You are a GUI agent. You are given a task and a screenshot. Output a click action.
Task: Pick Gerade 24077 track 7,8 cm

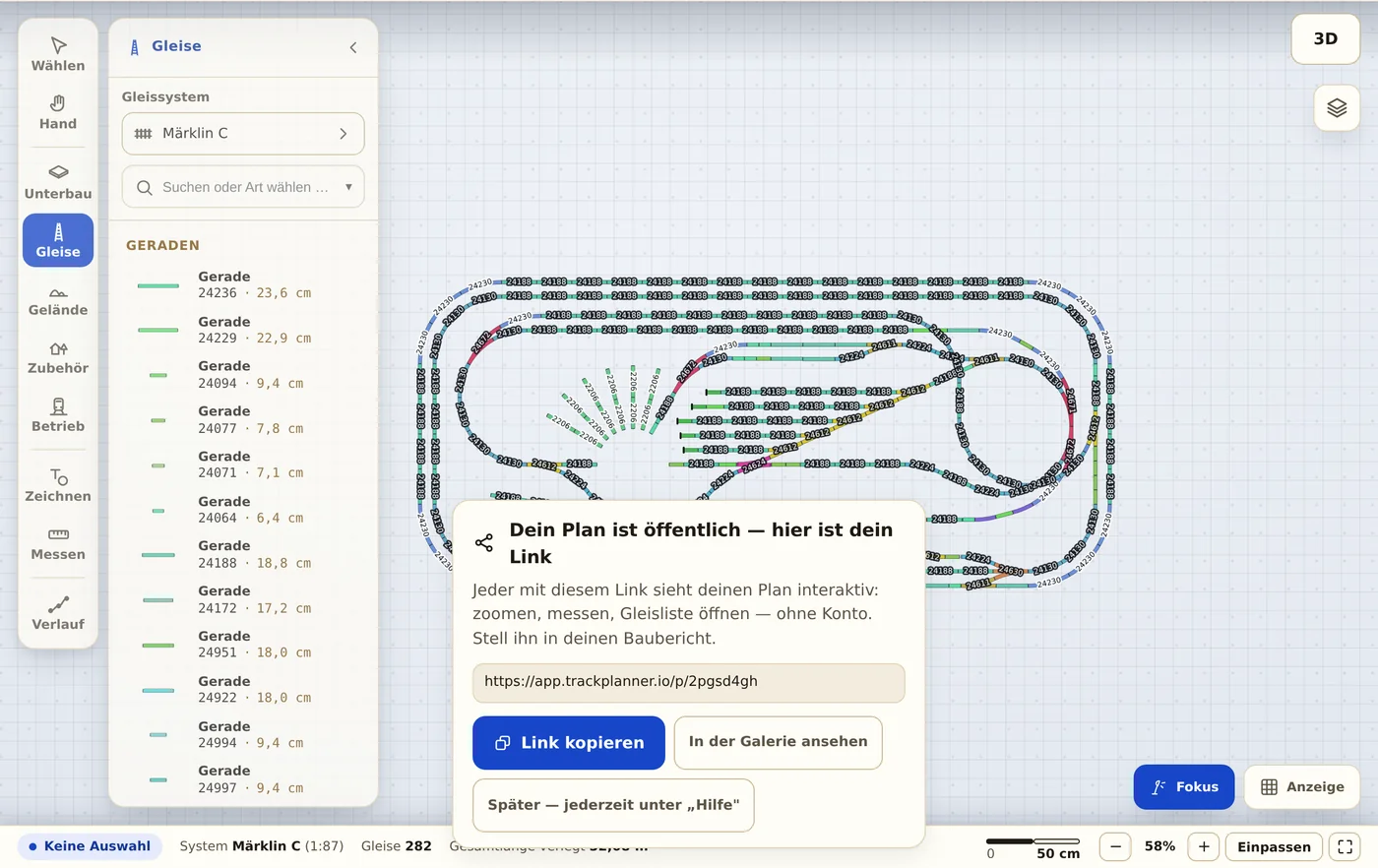(x=243, y=420)
